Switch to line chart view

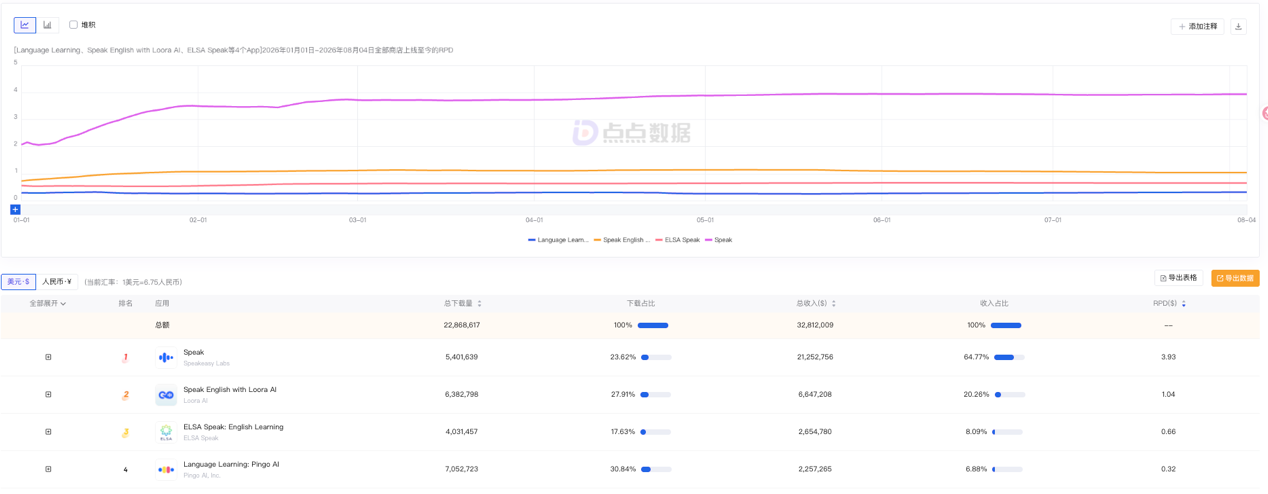pos(25,25)
